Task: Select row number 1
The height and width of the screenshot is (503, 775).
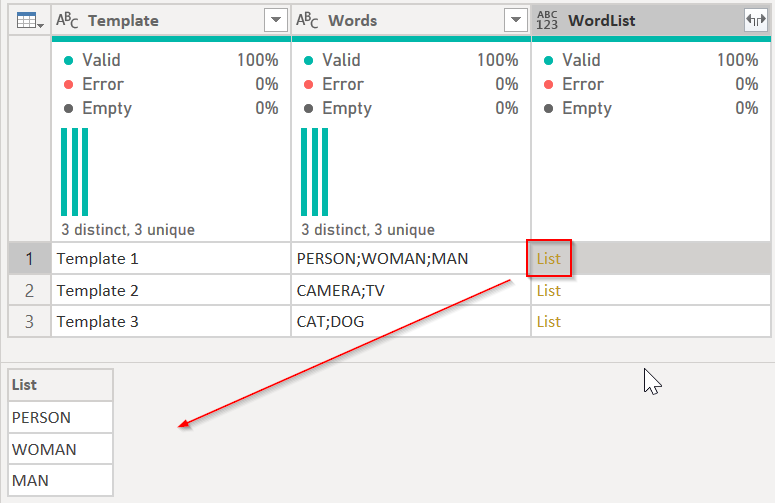Action: coord(30,258)
